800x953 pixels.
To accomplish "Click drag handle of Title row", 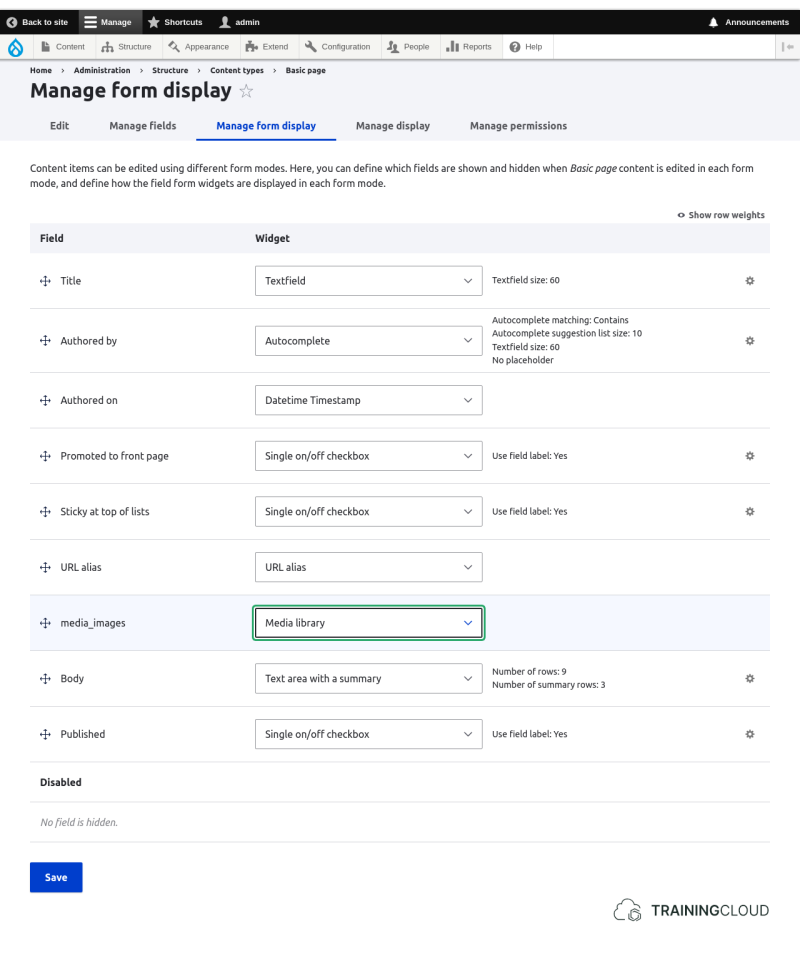I will [x=46, y=281].
